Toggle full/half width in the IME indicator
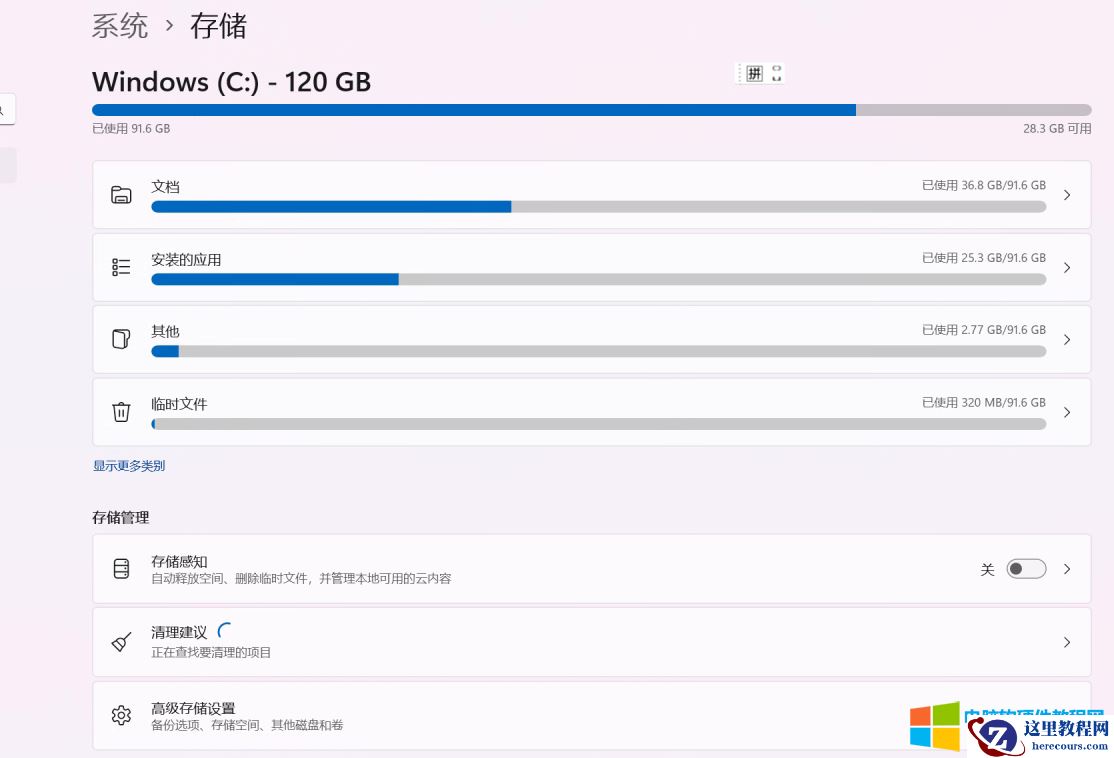This screenshot has width=1114, height=758. click(771, 73)
